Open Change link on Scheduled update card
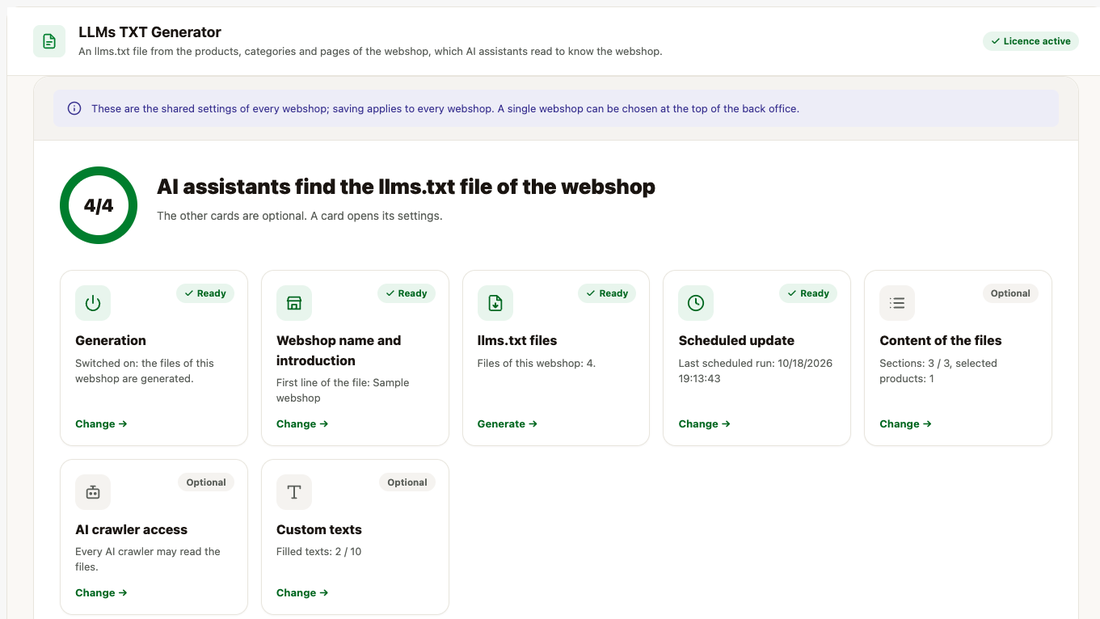1100x619 pixels. (x=704, y=424)
